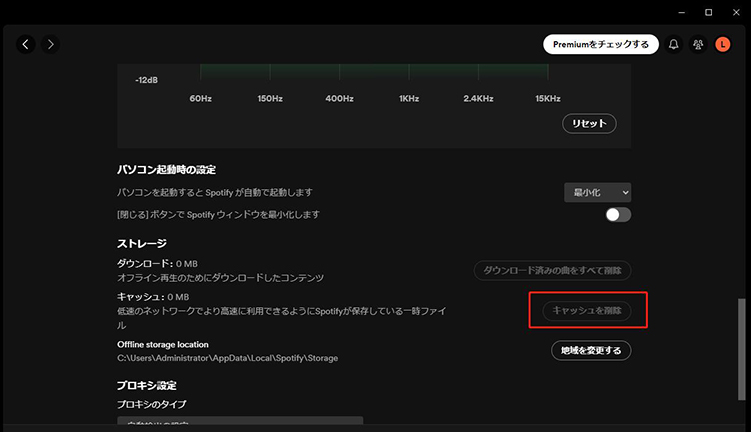Click the 150Hz equalizer band label

[270, 99]
